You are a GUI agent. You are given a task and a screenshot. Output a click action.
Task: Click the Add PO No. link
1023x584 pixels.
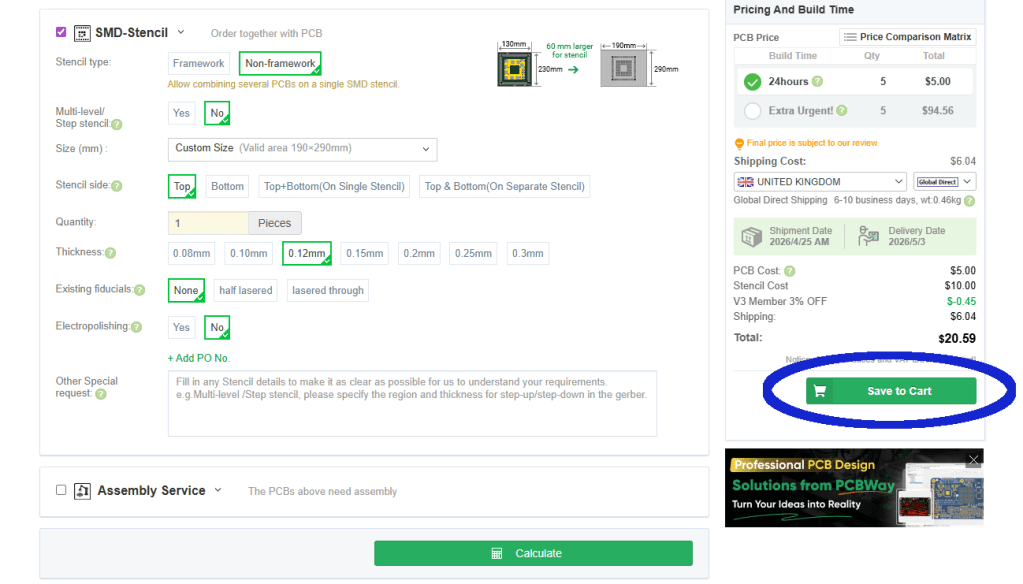198,358
